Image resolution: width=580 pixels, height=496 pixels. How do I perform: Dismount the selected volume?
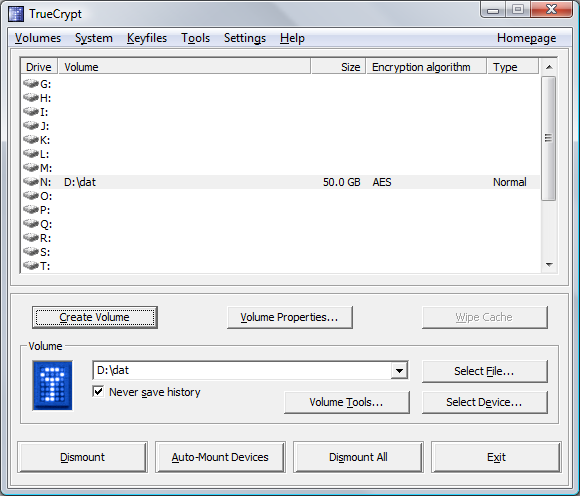pyautogui.click(x=82, y=457)
